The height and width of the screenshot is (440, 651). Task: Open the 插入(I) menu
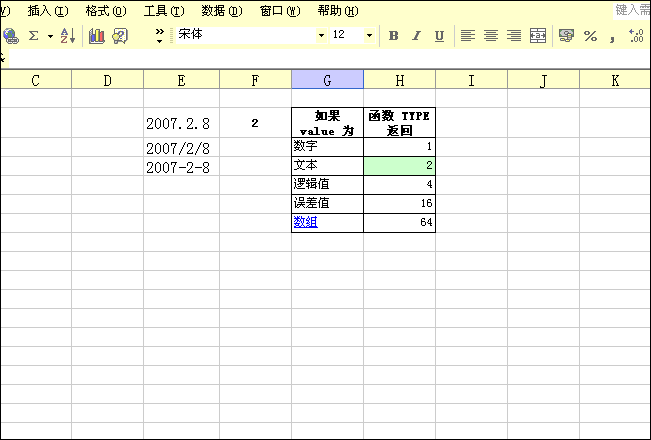(x=48, y=11)
